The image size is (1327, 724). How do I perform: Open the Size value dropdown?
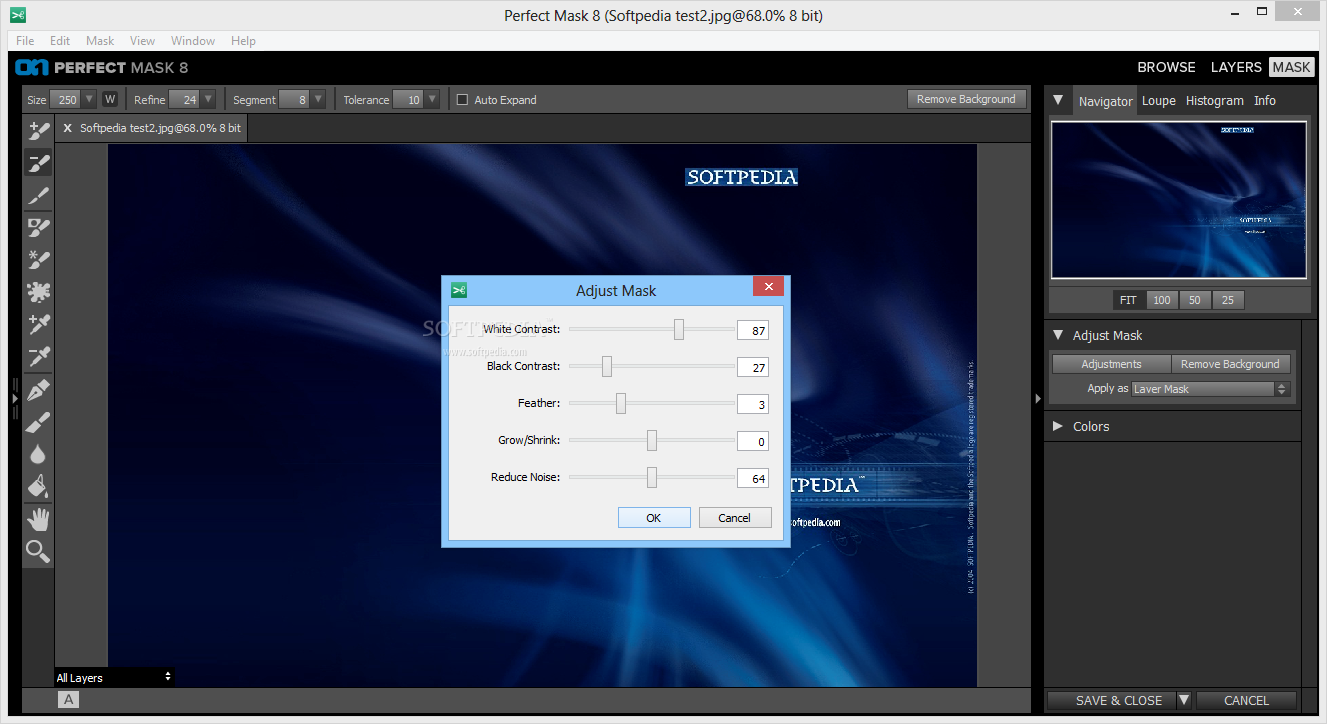click(89, 99)
